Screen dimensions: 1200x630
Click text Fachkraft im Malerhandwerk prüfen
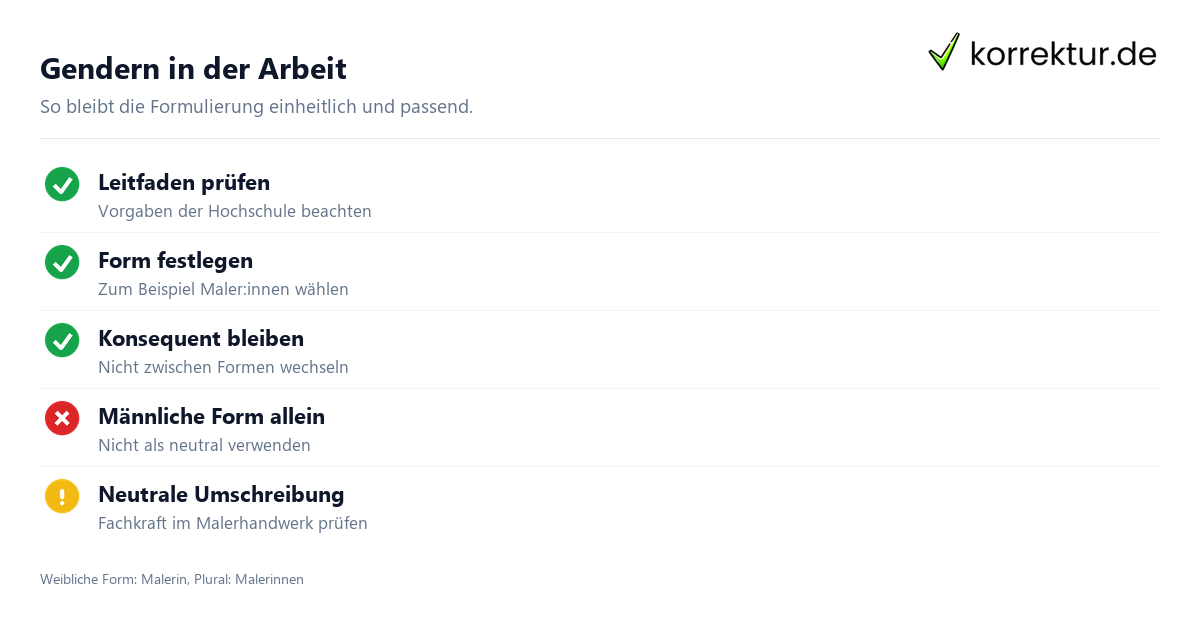click(x=233, y=524)
